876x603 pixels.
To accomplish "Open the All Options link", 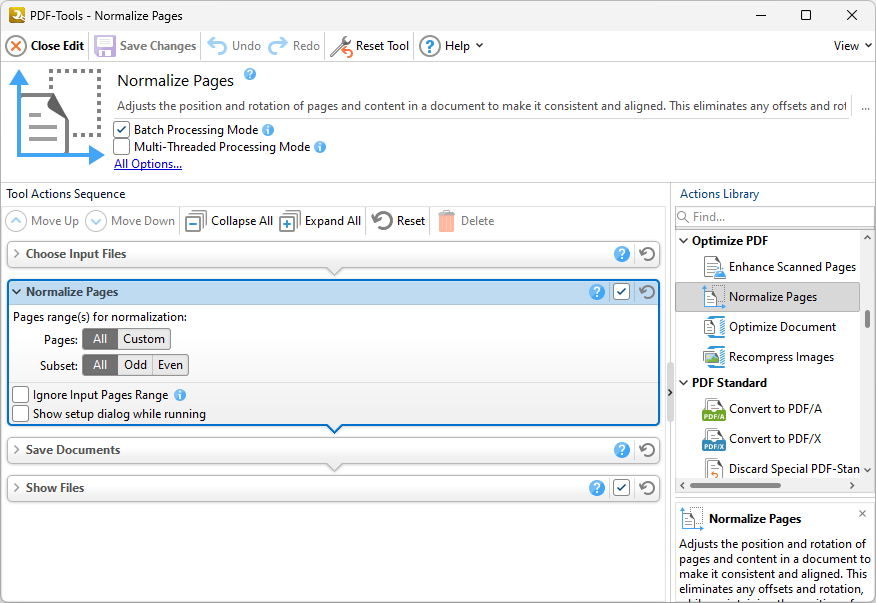I will pos(148,164).
